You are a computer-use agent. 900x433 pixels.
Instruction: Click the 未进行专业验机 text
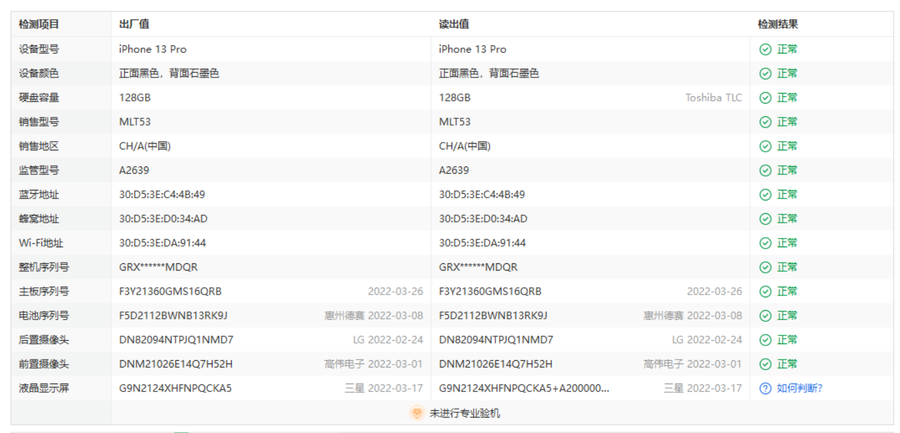click(464, 413)
